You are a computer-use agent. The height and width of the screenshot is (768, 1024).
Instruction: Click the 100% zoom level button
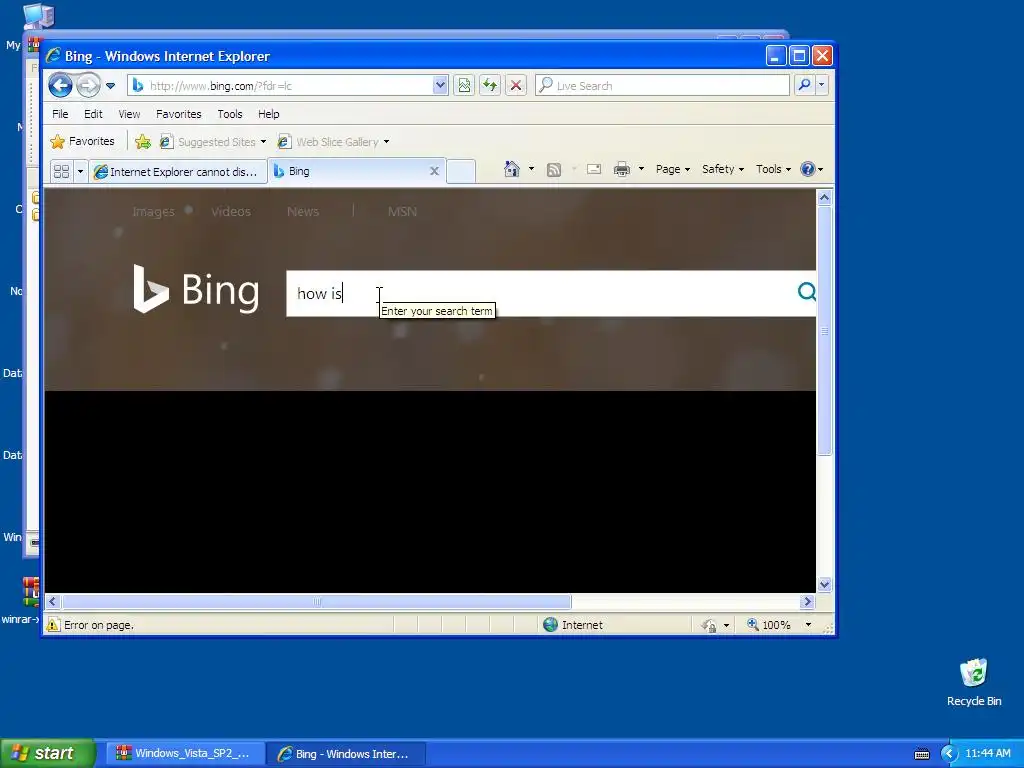(769, 625)
